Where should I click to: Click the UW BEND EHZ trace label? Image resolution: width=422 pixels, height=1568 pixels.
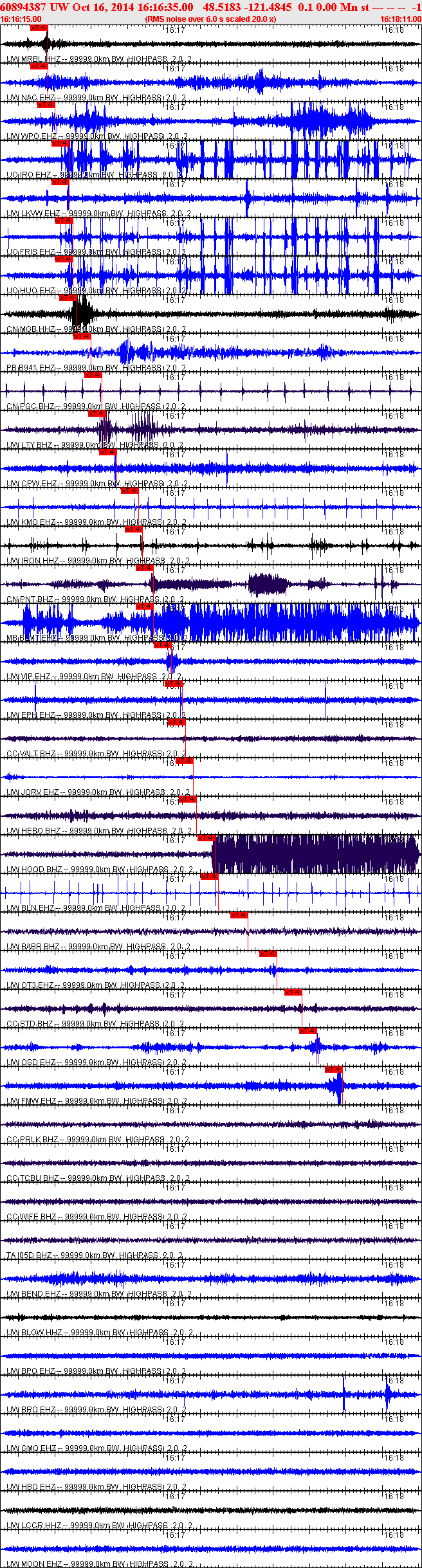[x=98, y=1294]
